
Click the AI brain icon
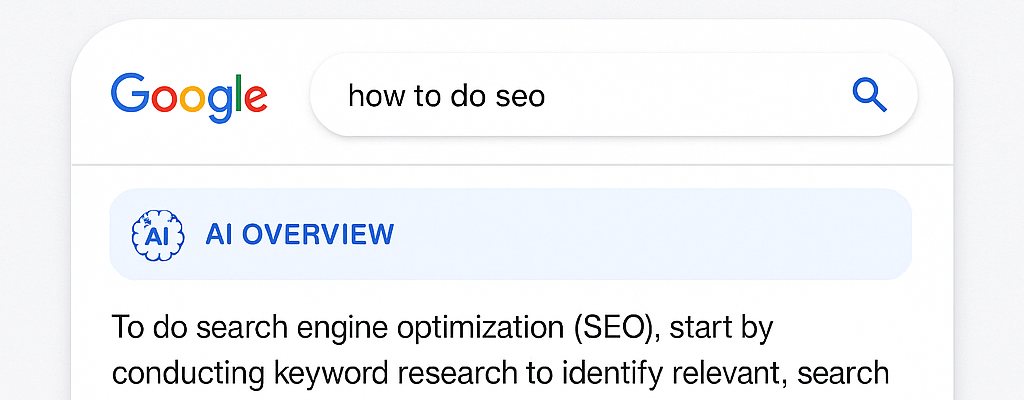pyautogui.click(x=157, y=235)
